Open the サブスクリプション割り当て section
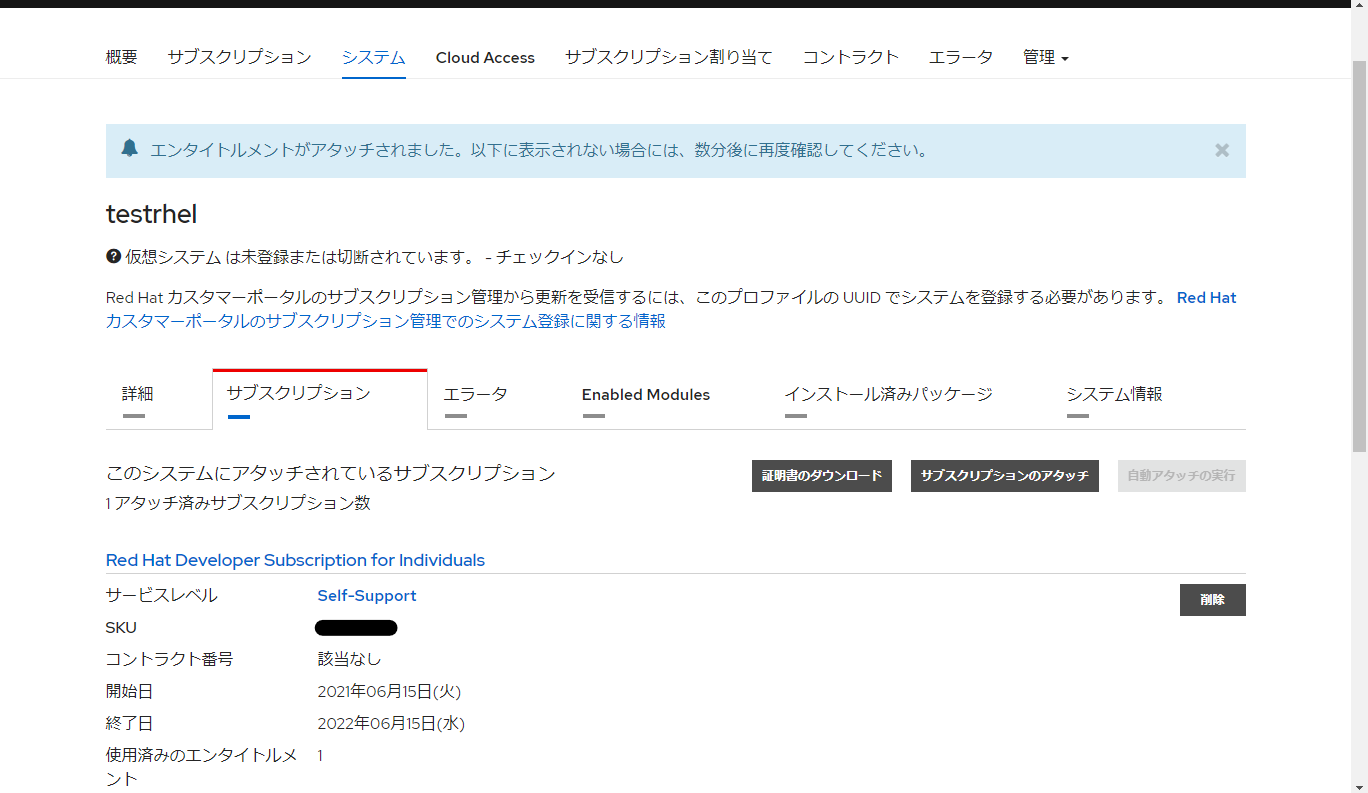The image size is (1368, 793). coord(668,57)
